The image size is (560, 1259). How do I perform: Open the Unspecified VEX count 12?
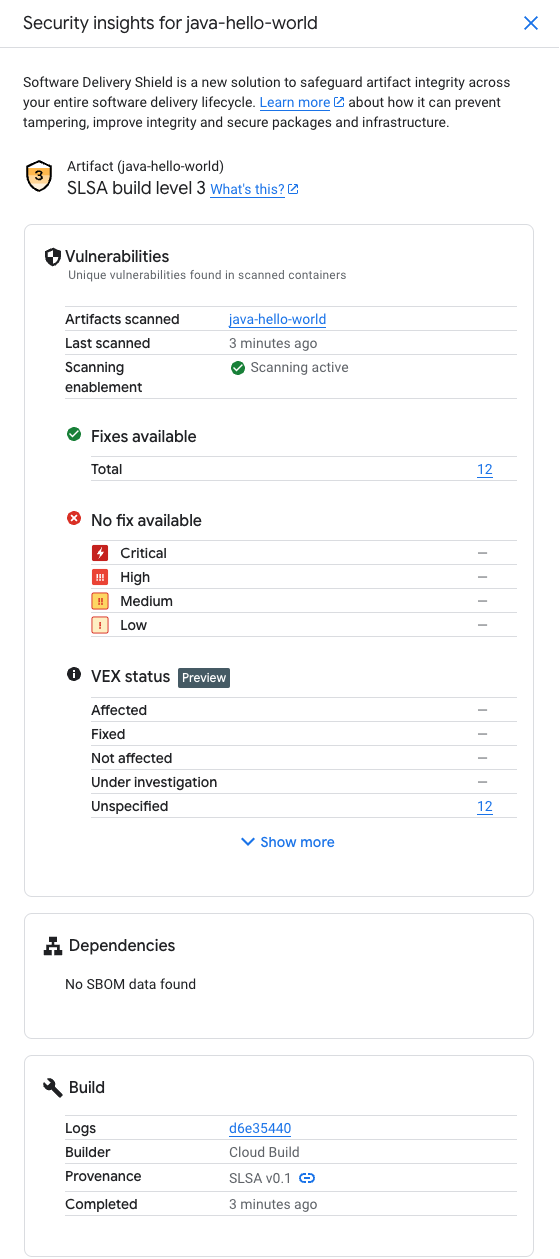pos(485,807)
